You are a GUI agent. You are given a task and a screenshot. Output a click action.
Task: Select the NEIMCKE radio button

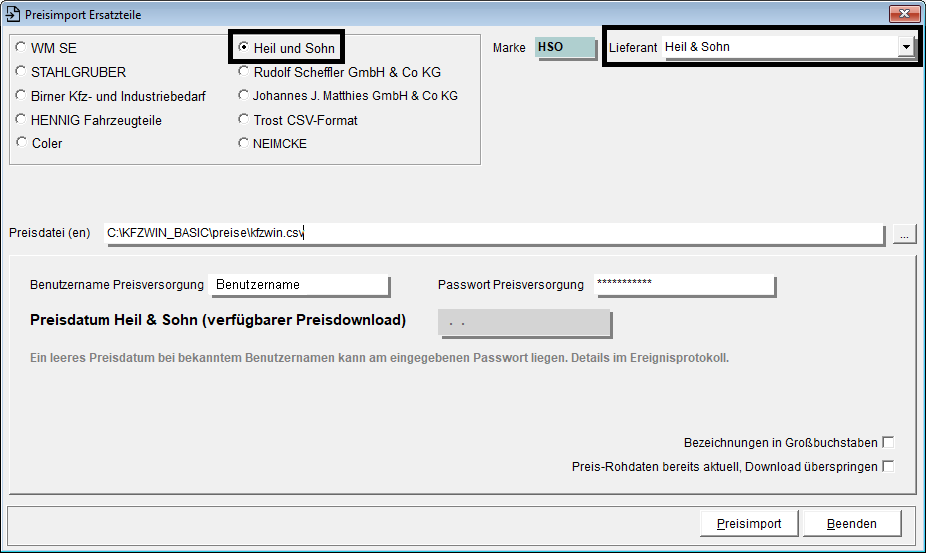pyautogui.click(x=243, y=143)
